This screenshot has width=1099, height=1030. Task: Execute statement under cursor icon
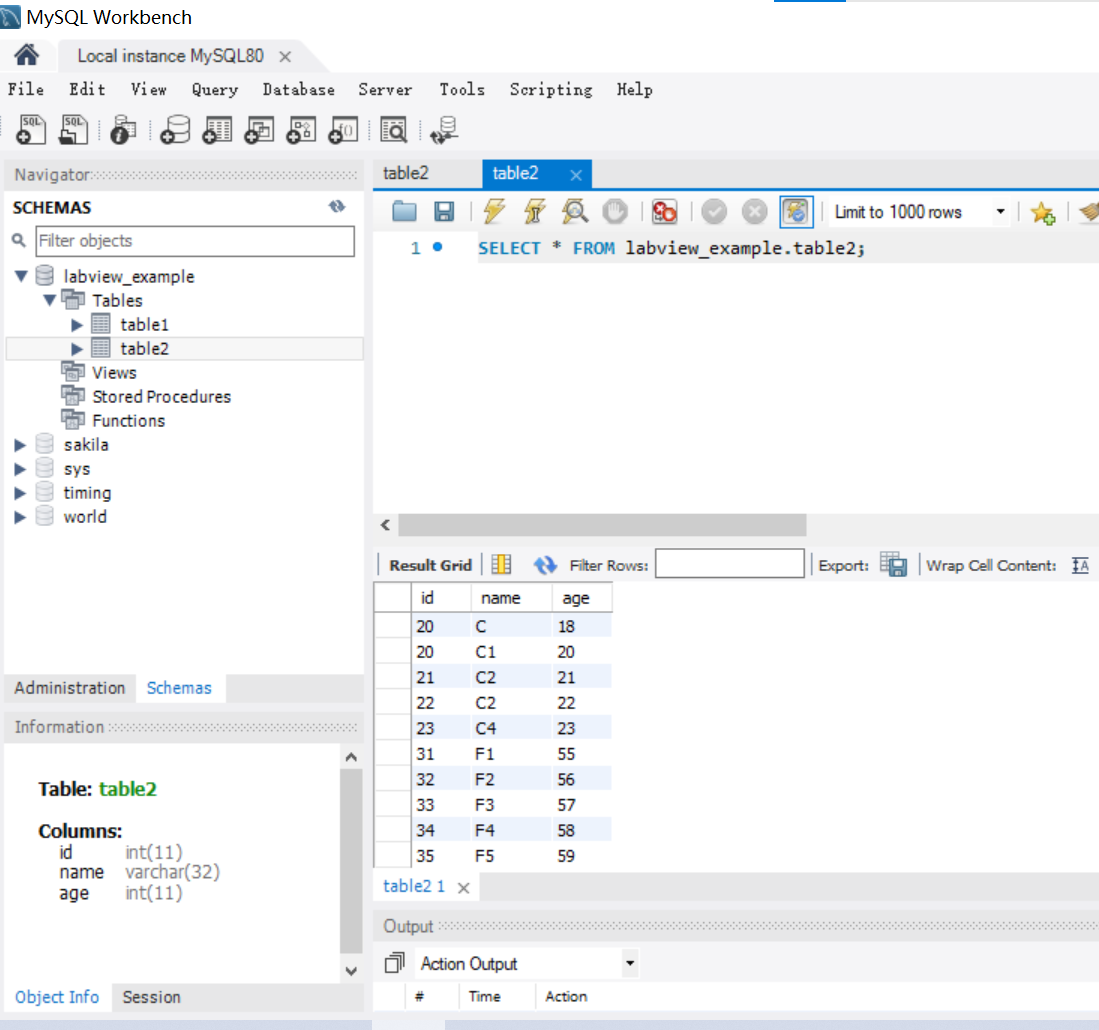tap(535, 212)
